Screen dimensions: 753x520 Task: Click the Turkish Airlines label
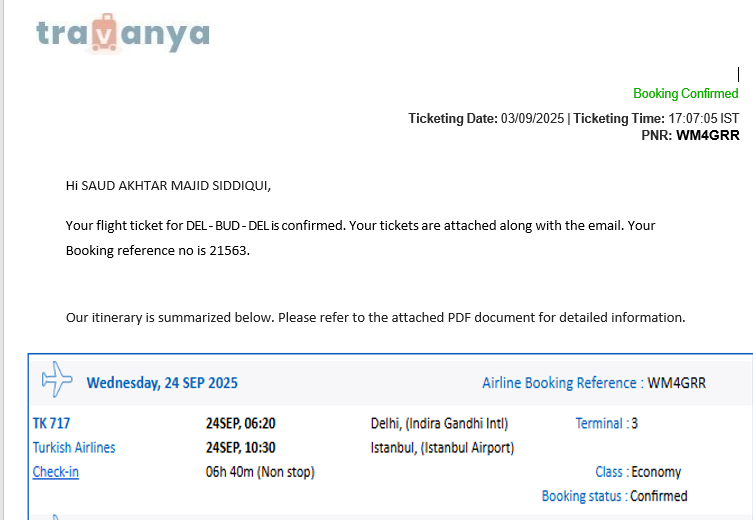(x=74, y=447)
